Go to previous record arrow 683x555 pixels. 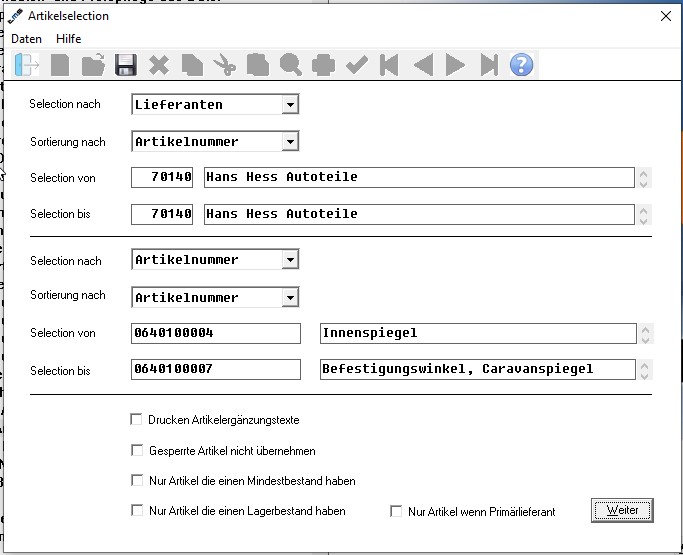[x=423, y=65]
